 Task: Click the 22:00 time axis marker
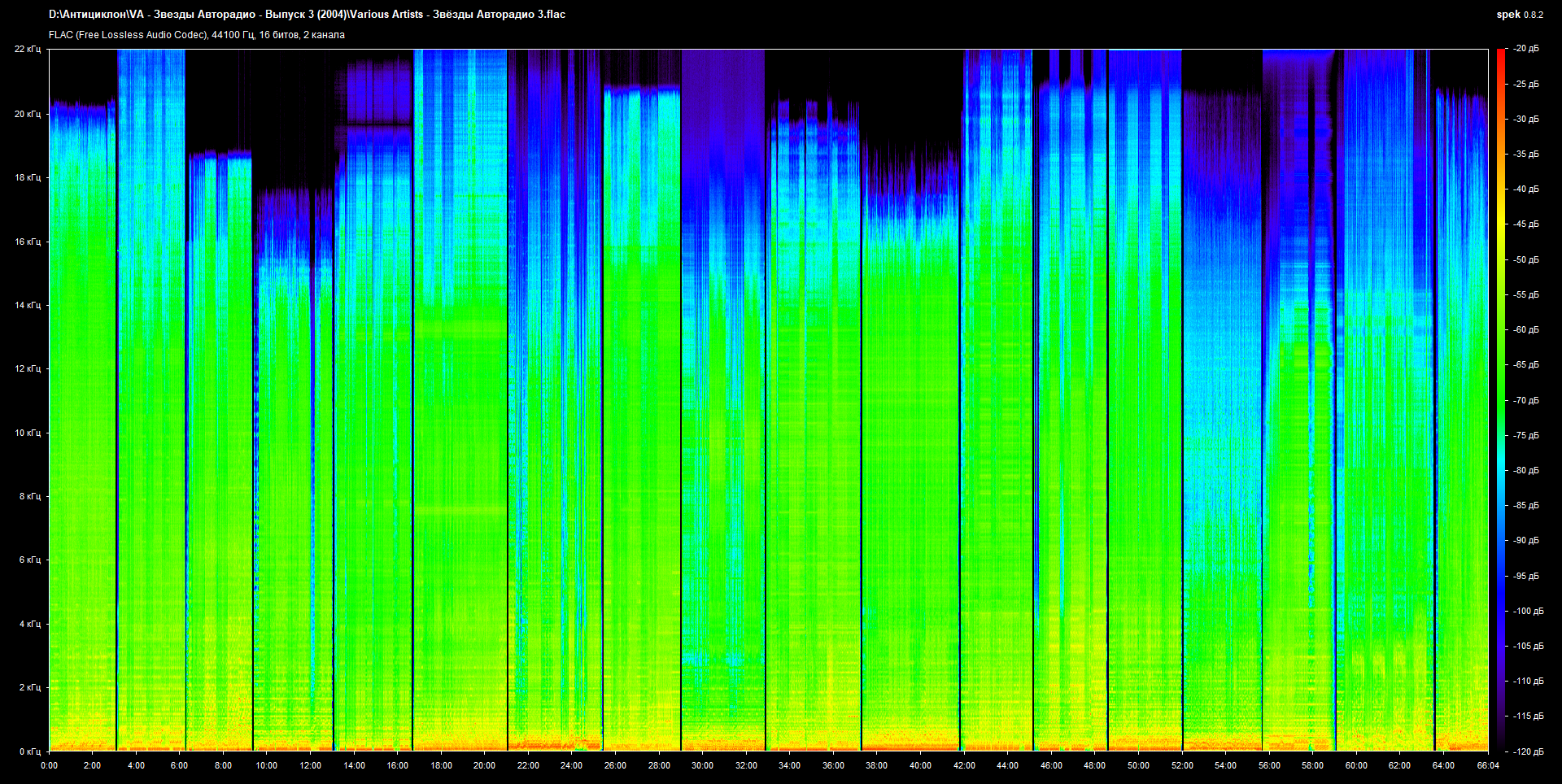pos(528,765)
